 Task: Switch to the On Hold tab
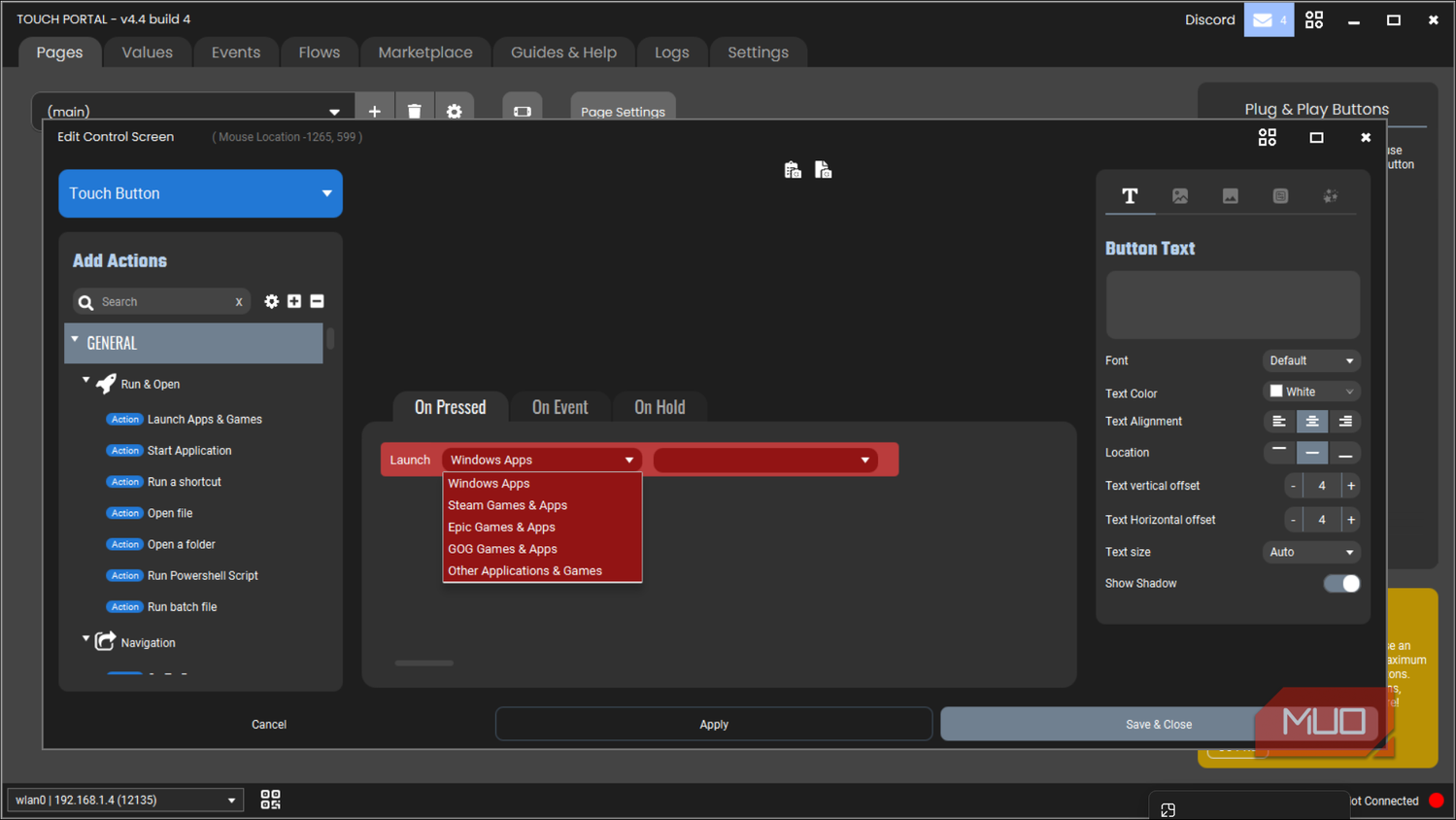pyautogui.click(x=660, y=407)
